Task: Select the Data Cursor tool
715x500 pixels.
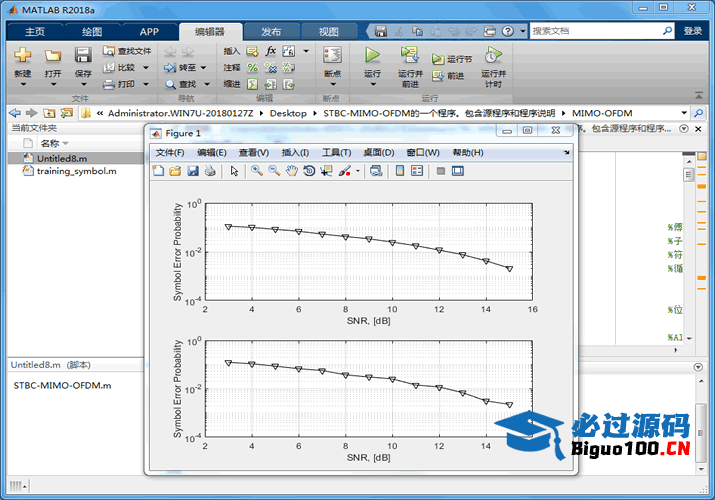Action: [326, 171]
